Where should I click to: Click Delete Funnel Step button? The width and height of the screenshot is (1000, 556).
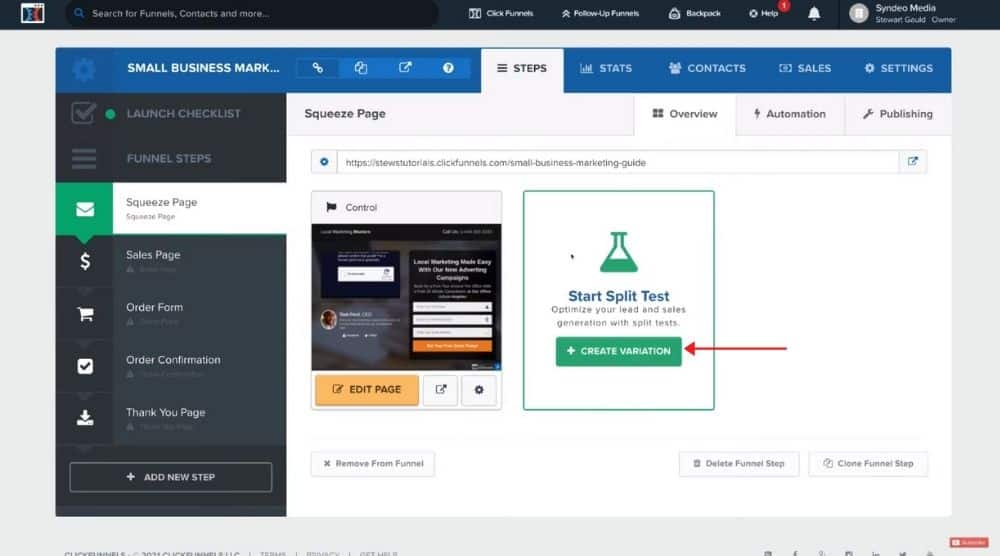click(x=739, y=464)
